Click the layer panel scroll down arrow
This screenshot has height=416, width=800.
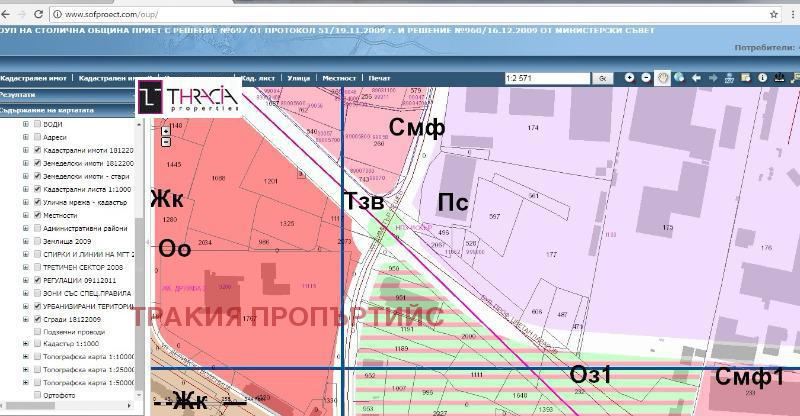(x=139, y=396)
